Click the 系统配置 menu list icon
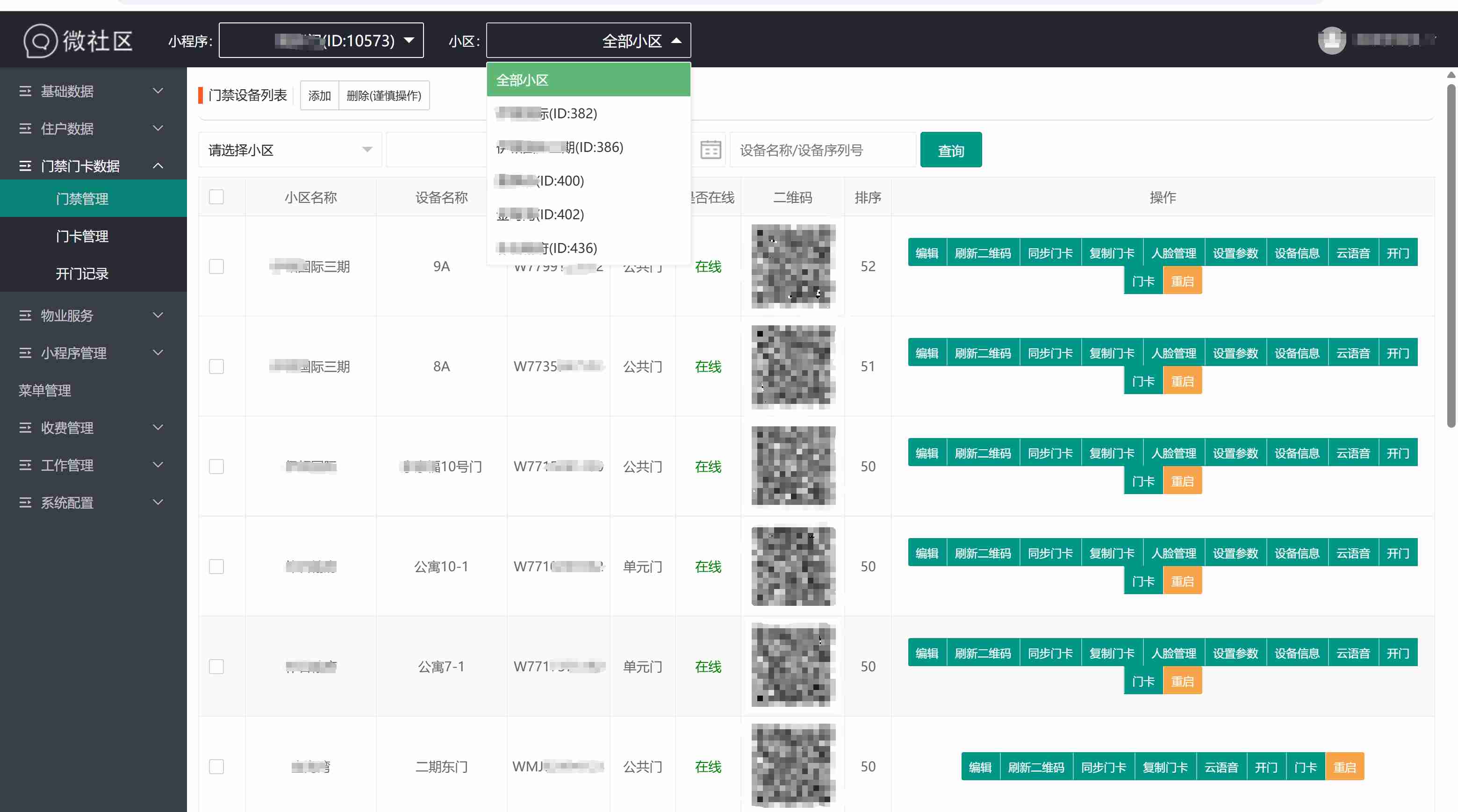 (25, 502)
